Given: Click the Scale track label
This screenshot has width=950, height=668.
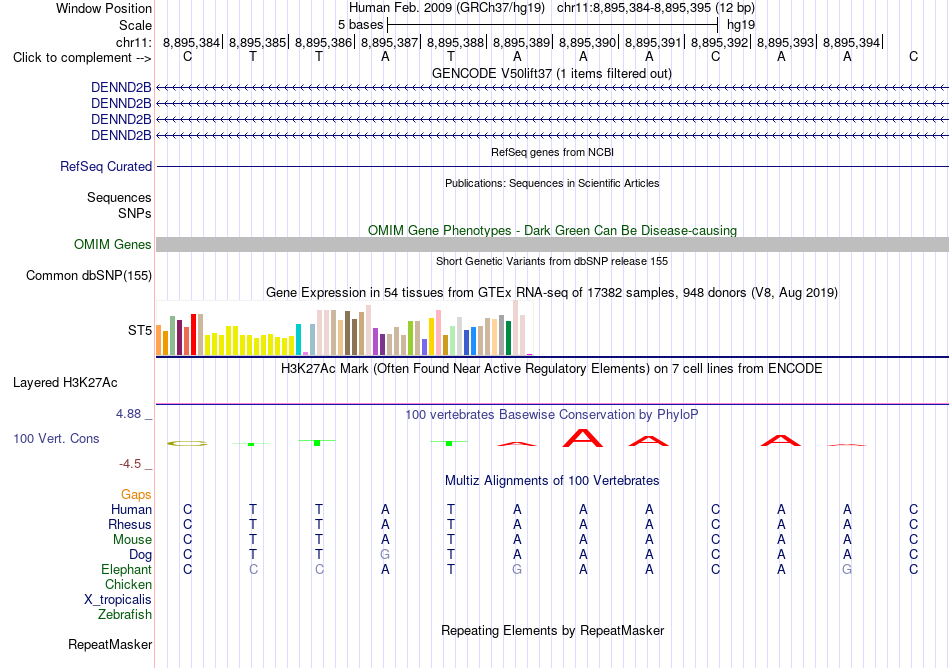Looking at the screenshot, I should pos(135,25).
